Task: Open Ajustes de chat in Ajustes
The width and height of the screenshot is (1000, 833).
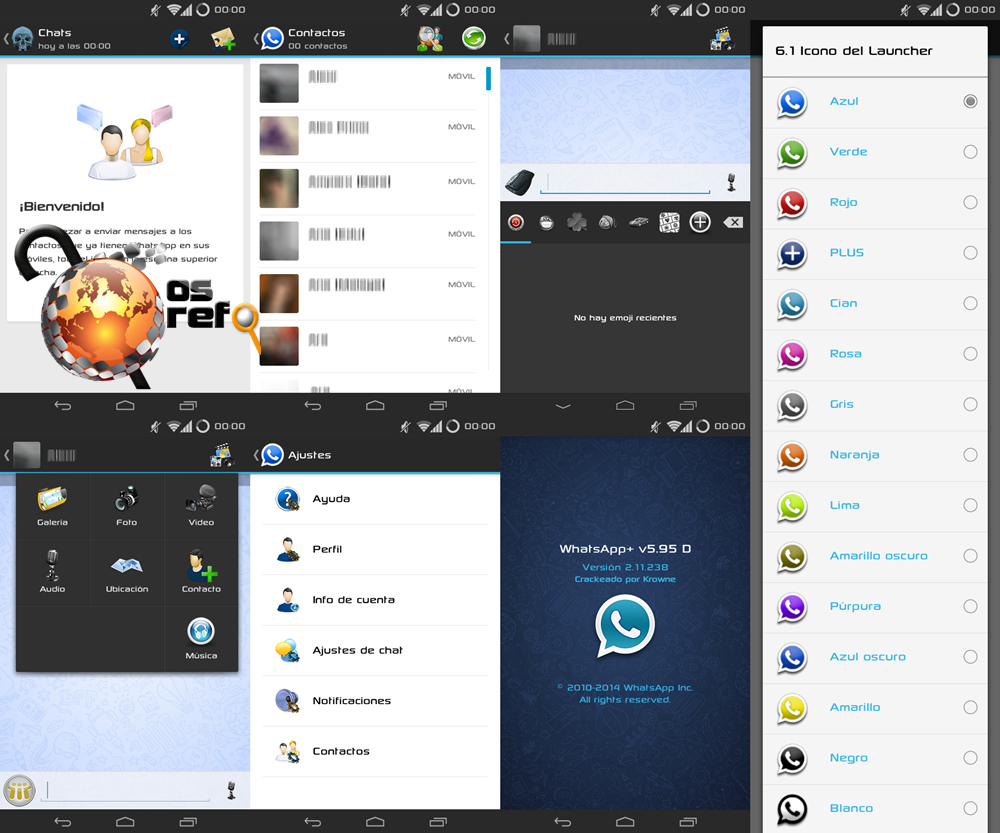Action: pyautogui.click(x=375, y=650)
